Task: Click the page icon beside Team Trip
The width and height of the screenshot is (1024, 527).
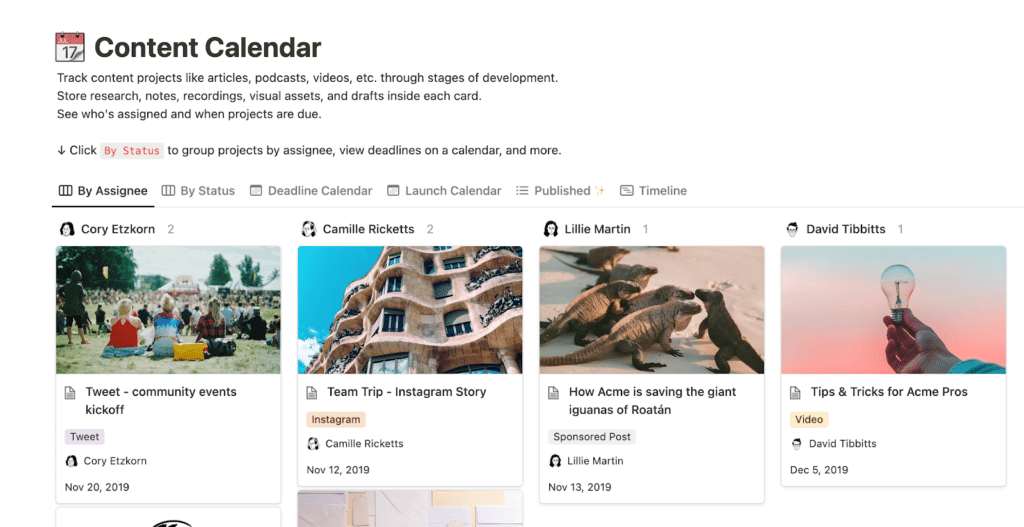Action: [x=312, y=392]
